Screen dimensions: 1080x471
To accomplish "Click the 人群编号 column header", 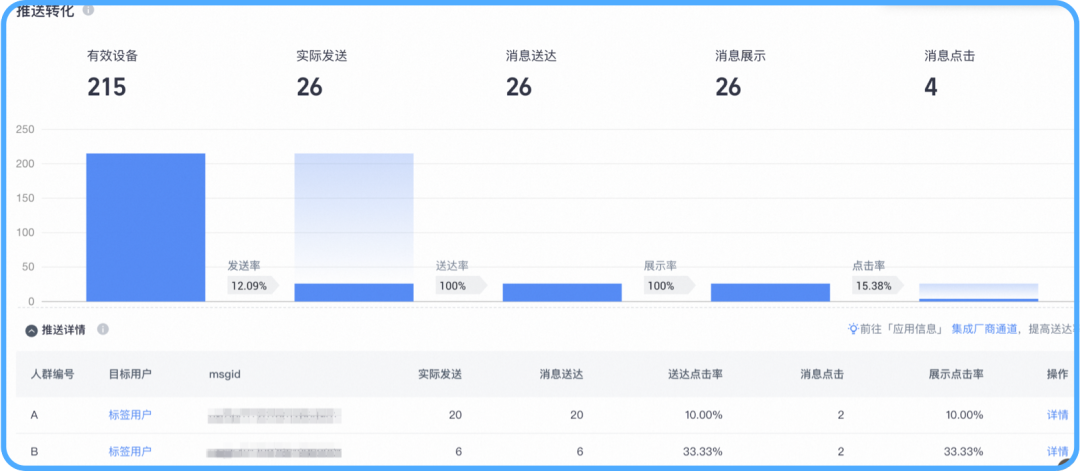I will (x=52, y=374).
